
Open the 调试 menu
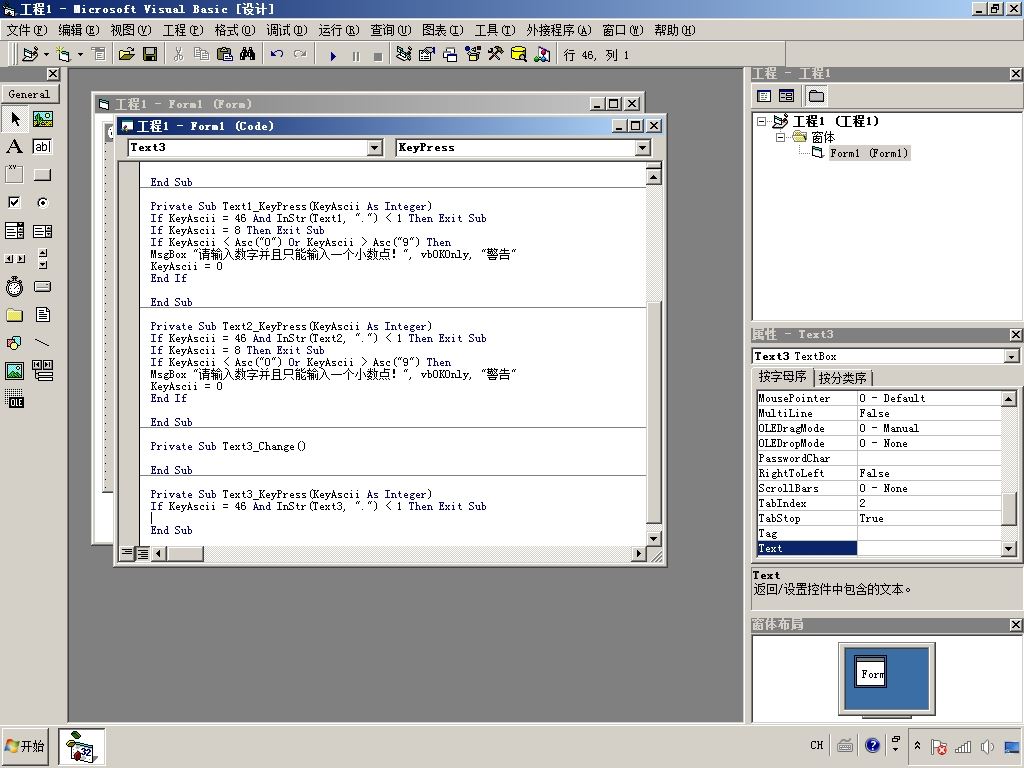click(287, 30)
